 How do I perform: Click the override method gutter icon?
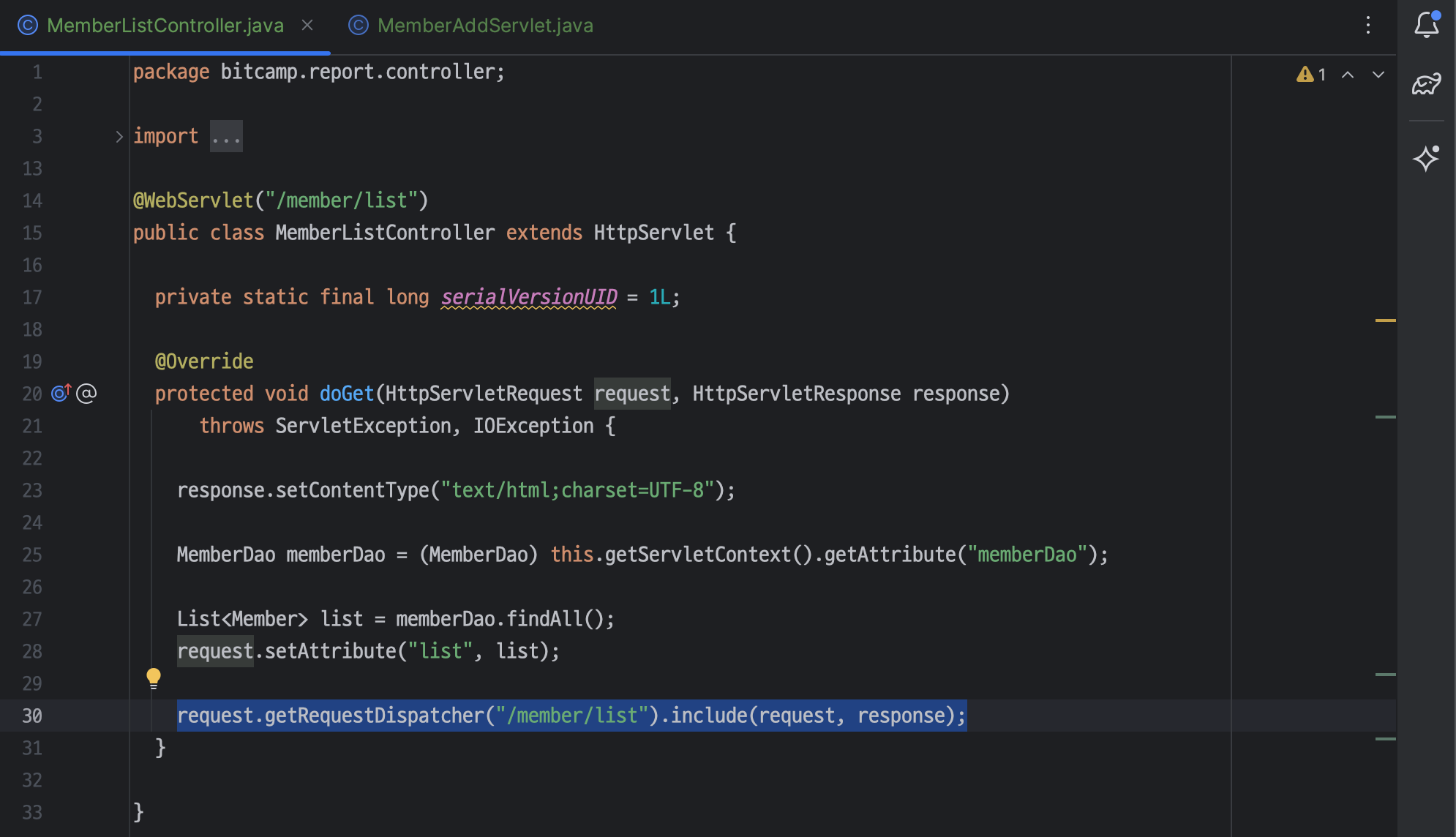tap(61, 394)
